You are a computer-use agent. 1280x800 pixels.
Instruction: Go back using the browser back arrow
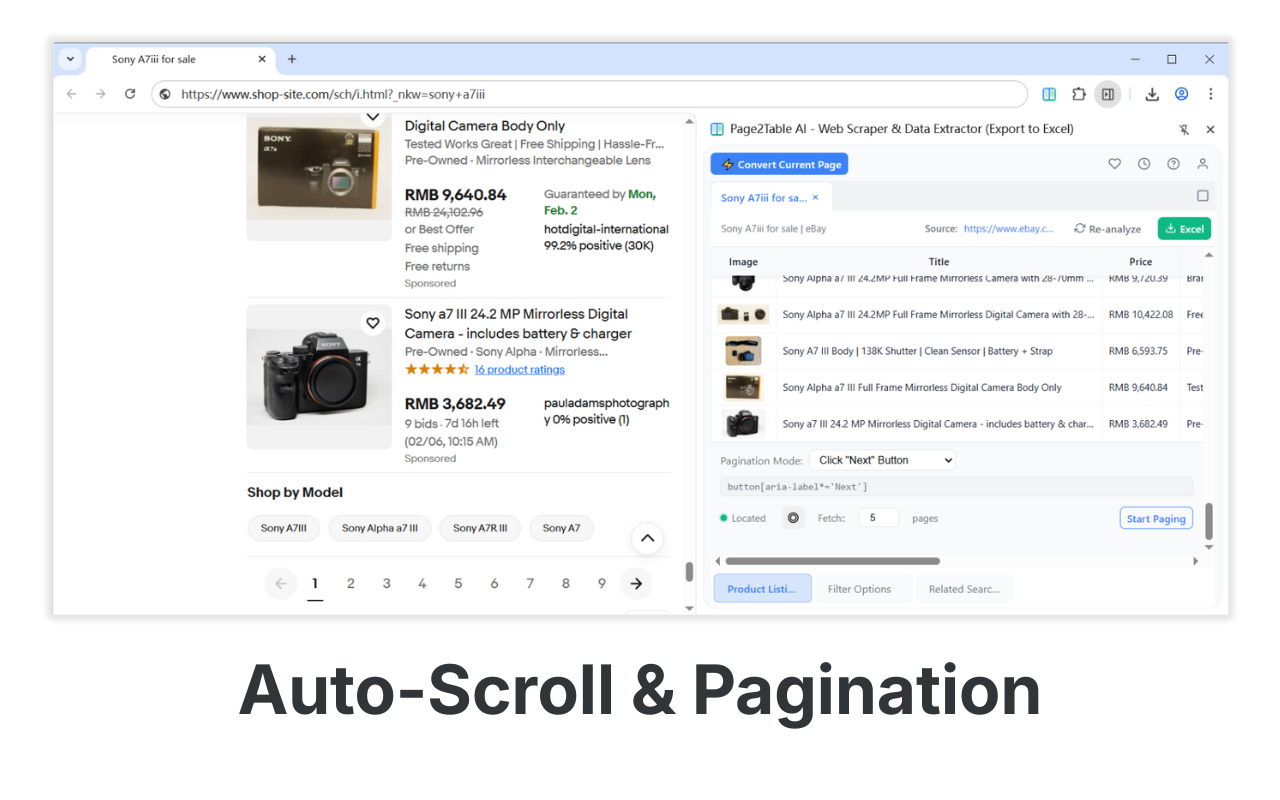(x=71, y=94)
